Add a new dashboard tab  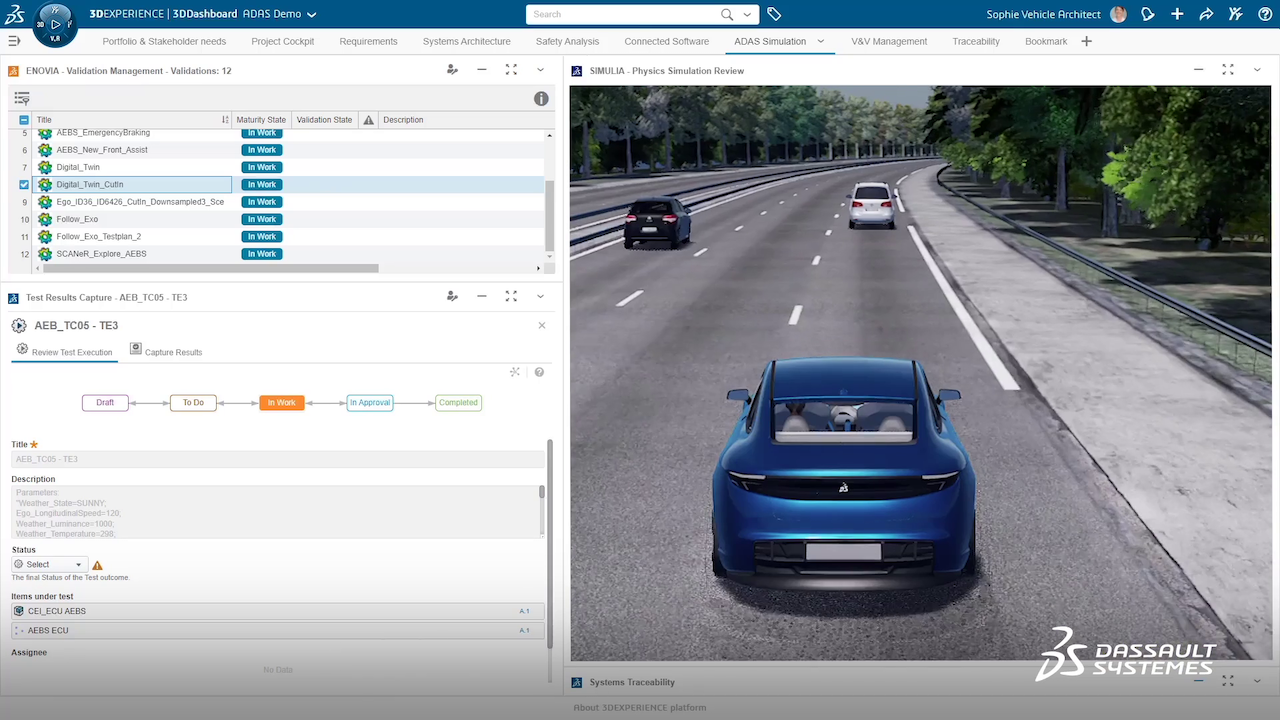[1086, 41]
